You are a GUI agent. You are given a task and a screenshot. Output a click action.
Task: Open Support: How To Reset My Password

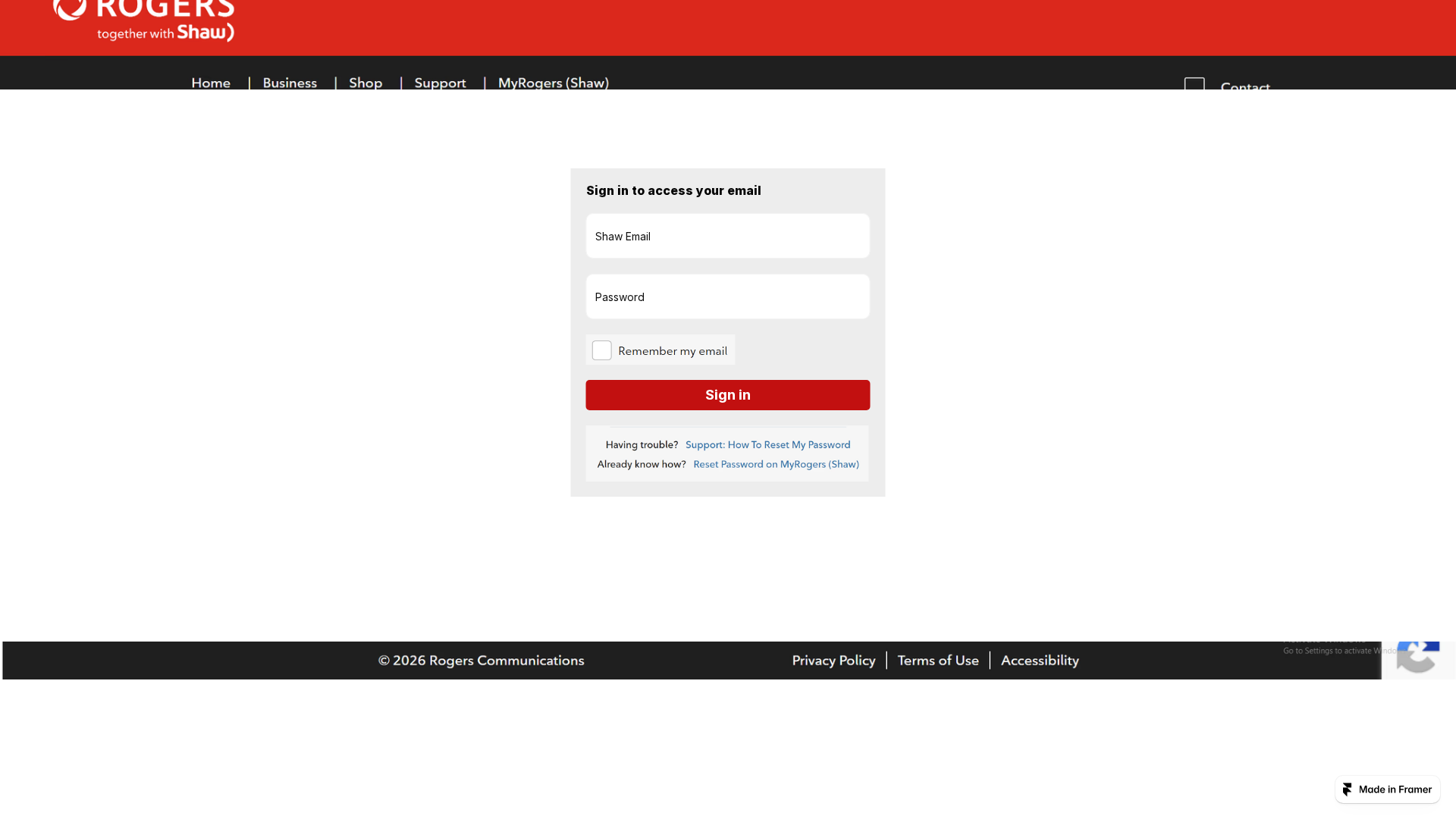pyautogui.click(x=768, y=445)
